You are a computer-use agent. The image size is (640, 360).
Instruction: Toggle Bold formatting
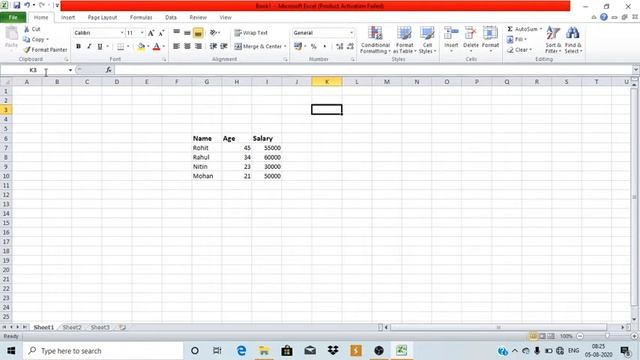point(78,47)
